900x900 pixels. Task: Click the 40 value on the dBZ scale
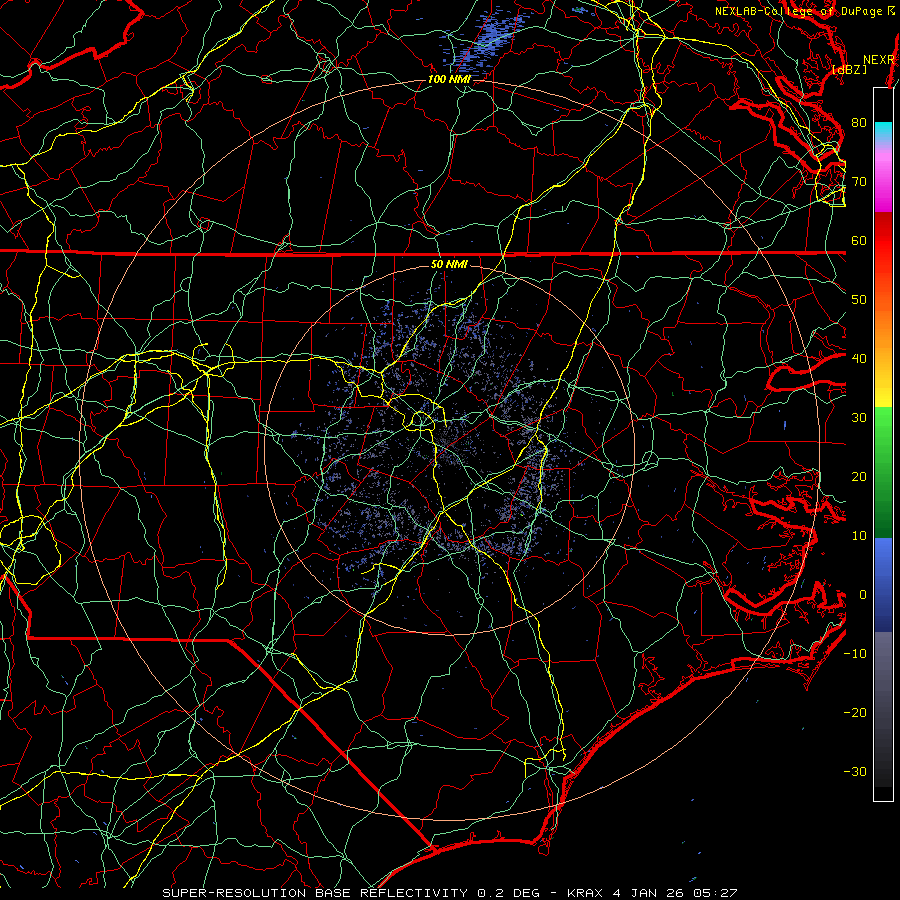[859, 359]
